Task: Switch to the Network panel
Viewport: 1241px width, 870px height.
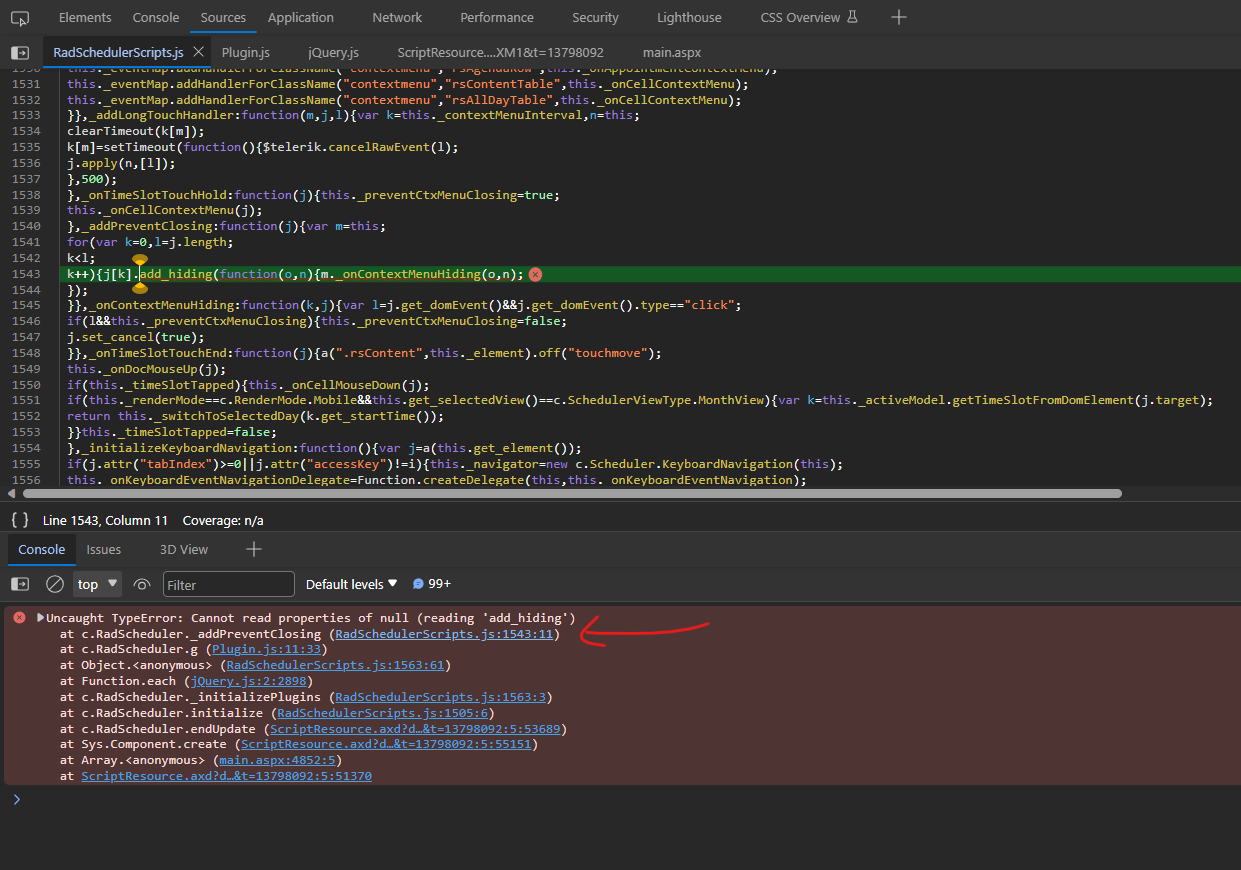Action: pyautogui.click(x=397, y=17)
